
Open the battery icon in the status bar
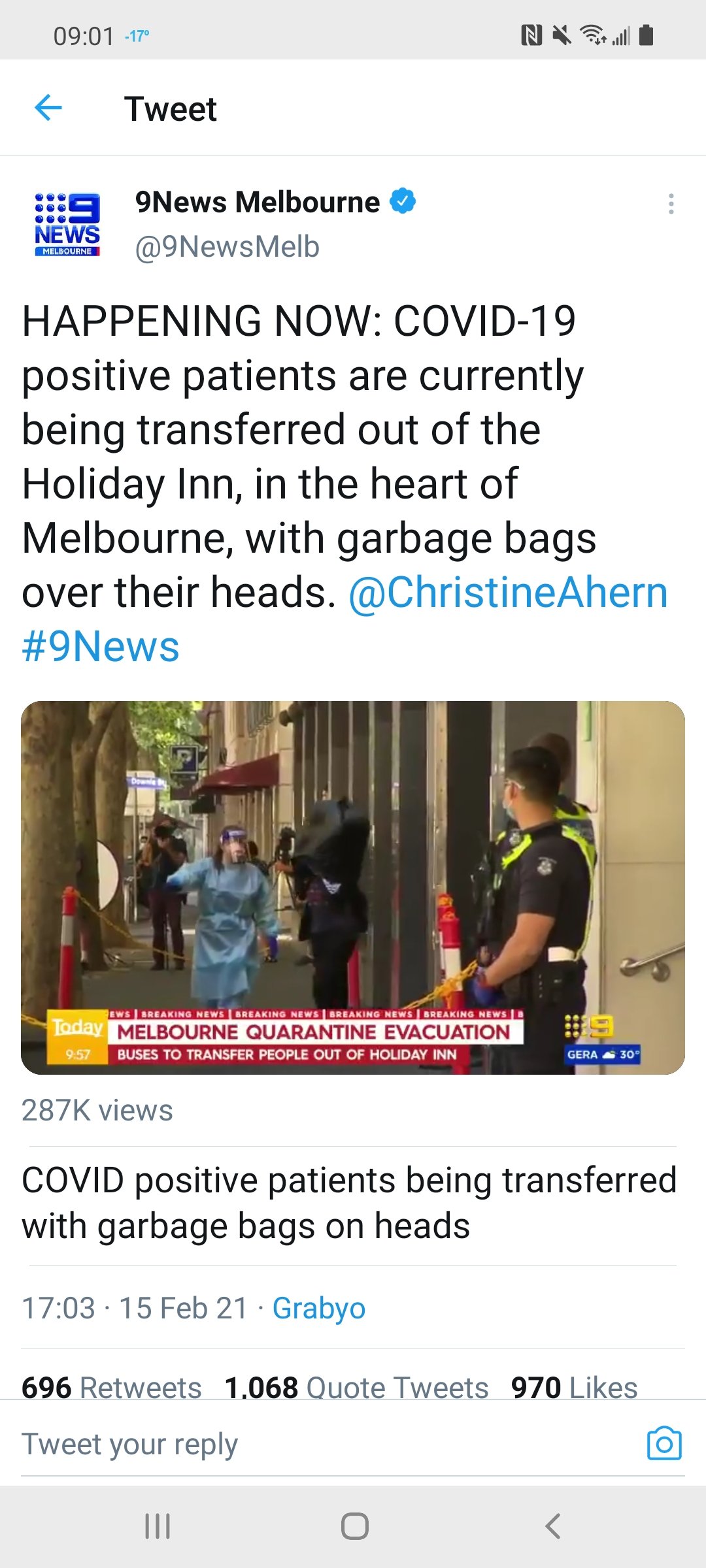[x=646, y=35]
